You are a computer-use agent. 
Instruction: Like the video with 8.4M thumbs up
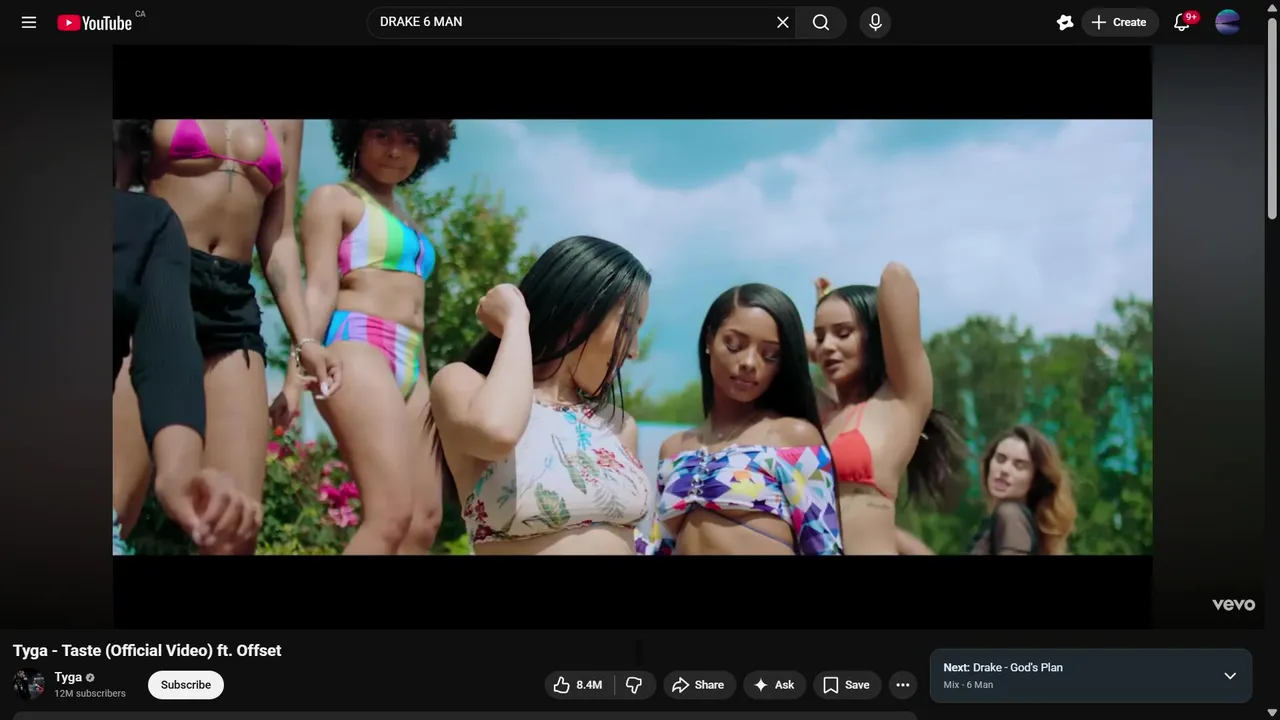pos(578,685)
